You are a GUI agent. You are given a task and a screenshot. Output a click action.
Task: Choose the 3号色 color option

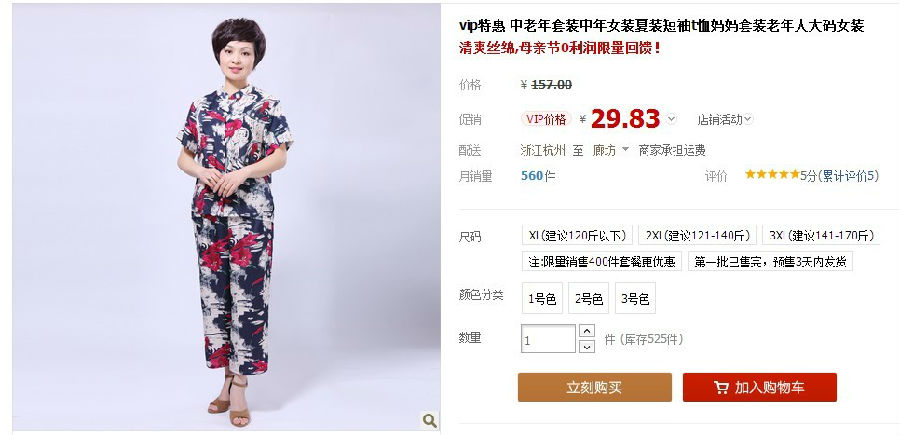(x=635, y=298)
